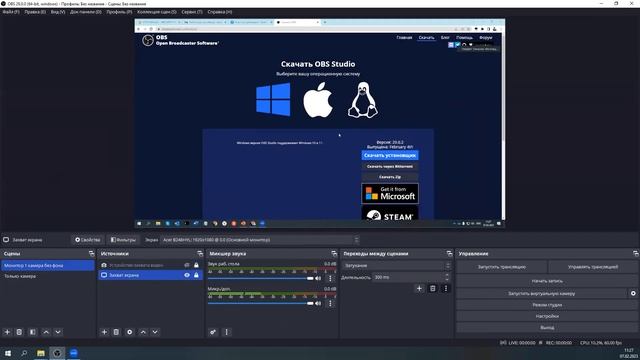The image size is (640, 360).
Task: Click Звук раб. стола volume slider
Action: pos(260,278)
